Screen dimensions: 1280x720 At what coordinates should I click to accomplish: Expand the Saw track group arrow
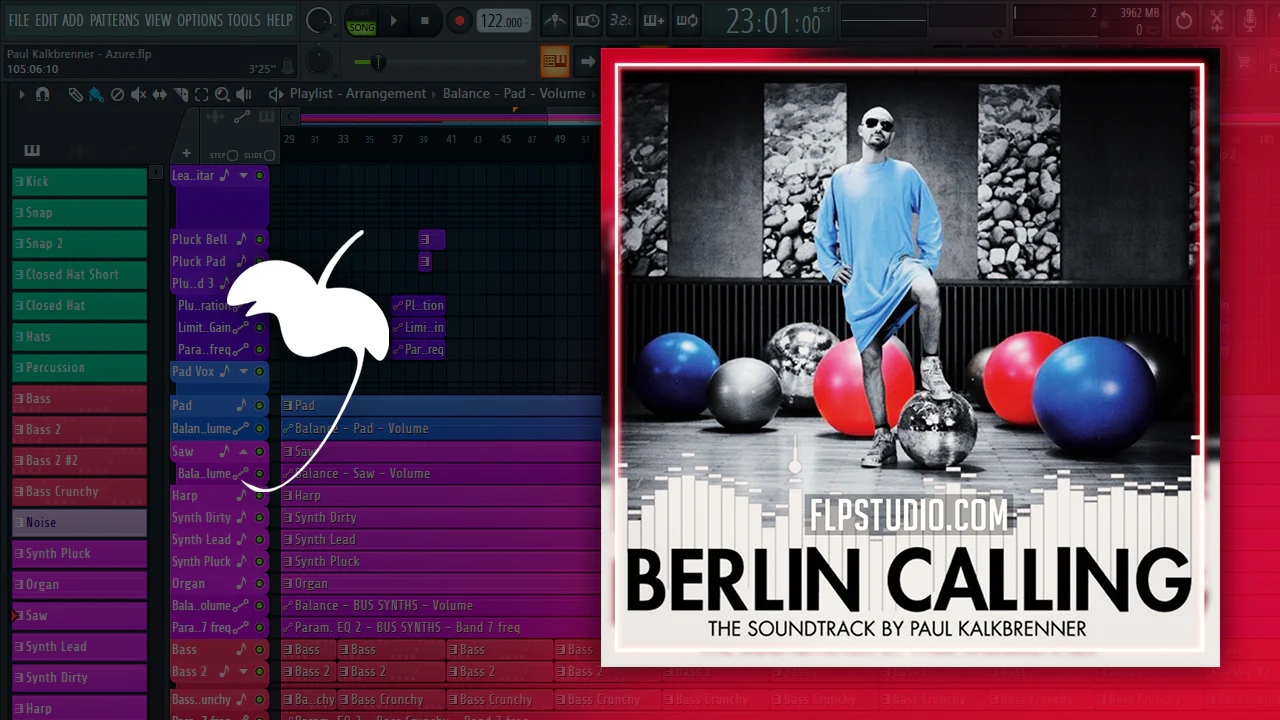243,452
